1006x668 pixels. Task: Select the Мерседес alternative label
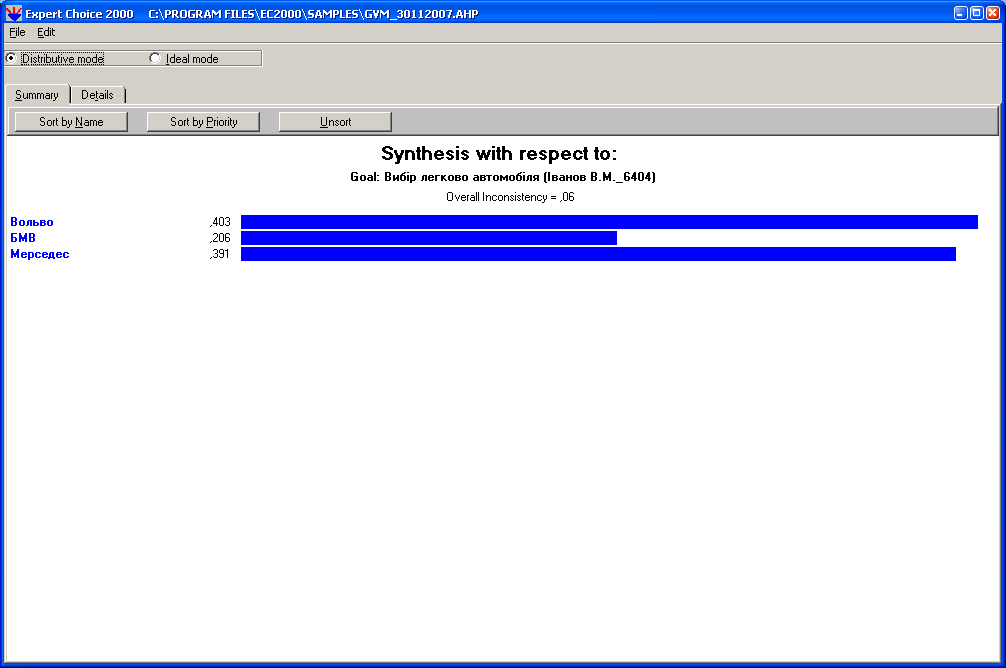[40, 254]
